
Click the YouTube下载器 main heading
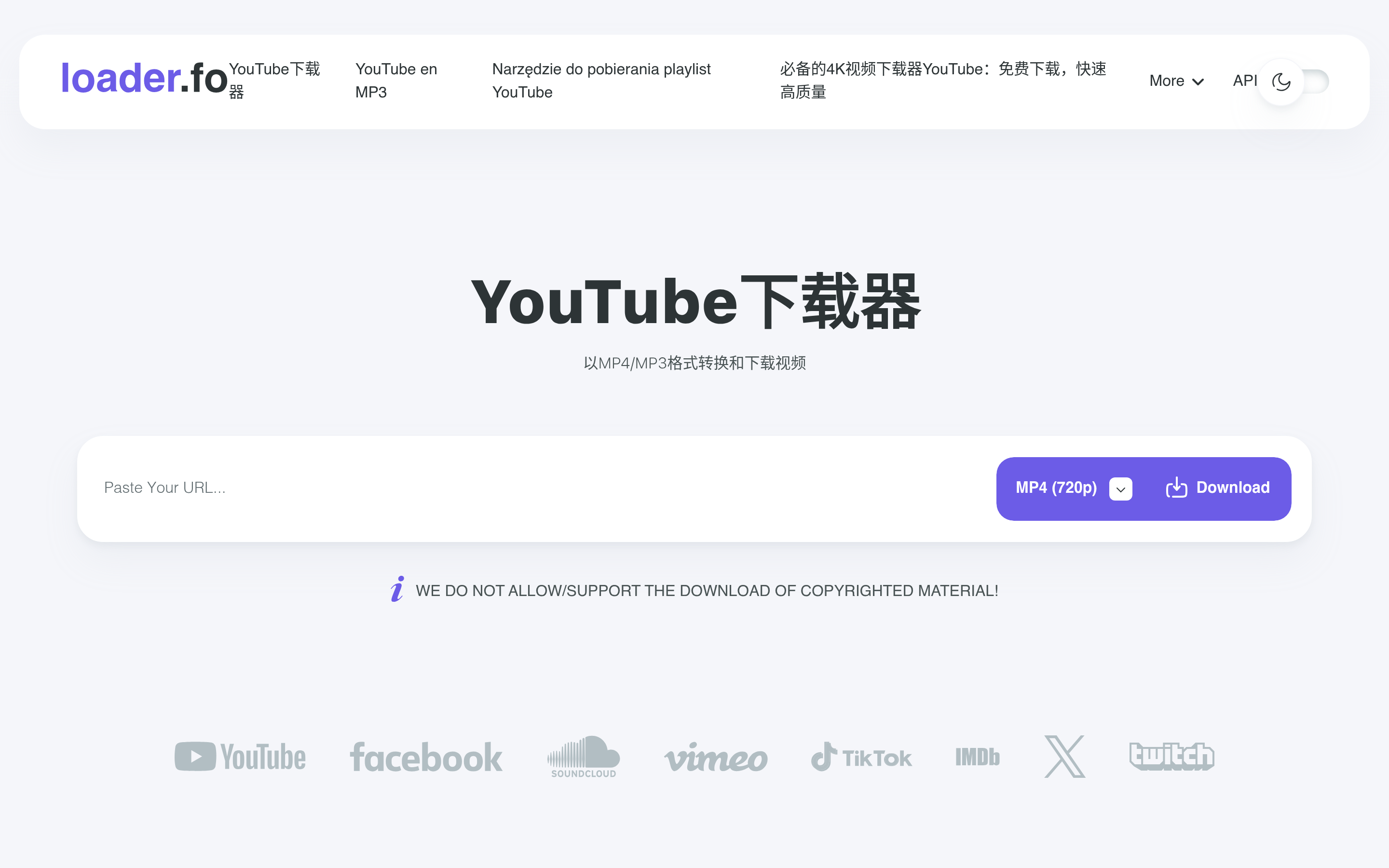coord(695,301)
